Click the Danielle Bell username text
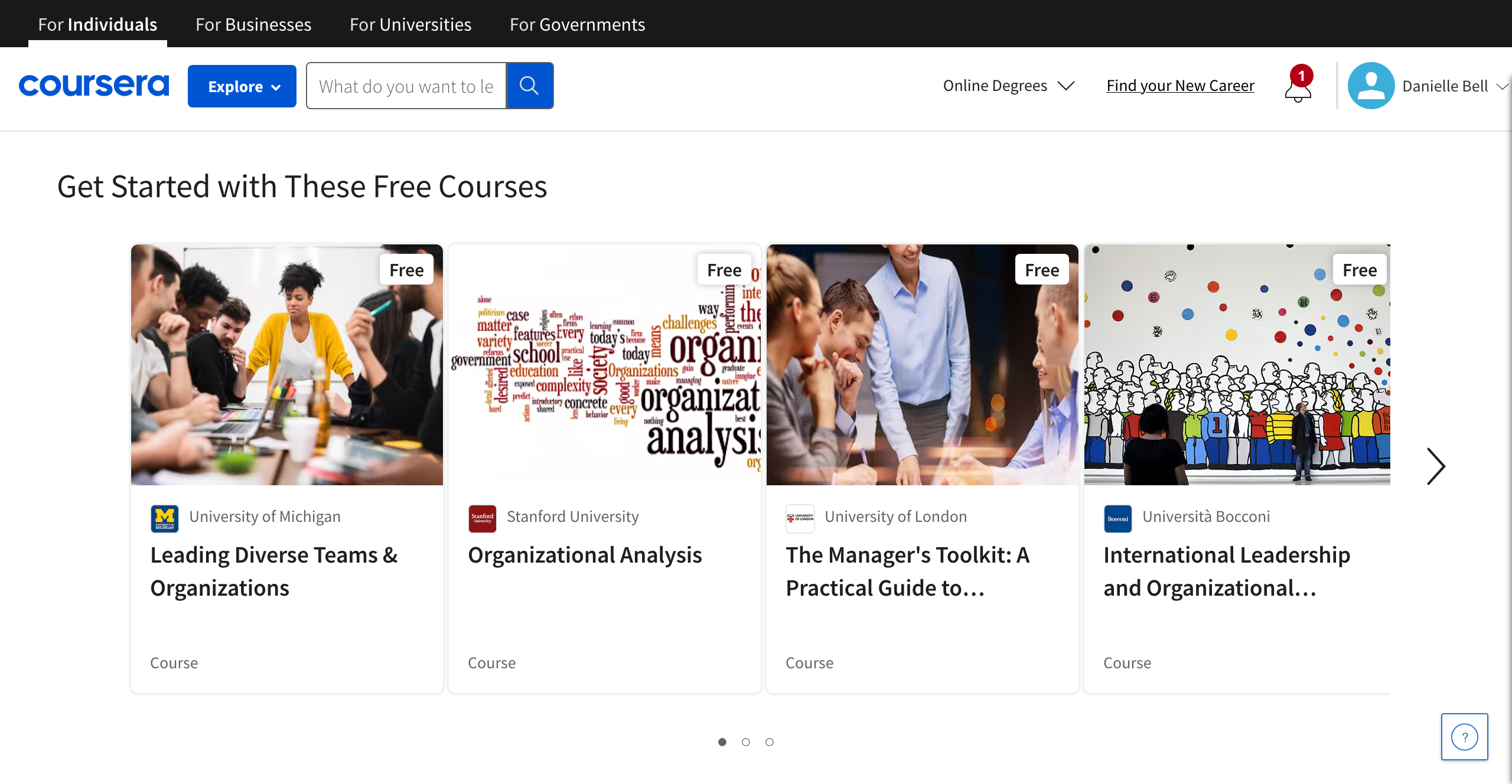The image size is (1512, 784). pos(1445,86)
